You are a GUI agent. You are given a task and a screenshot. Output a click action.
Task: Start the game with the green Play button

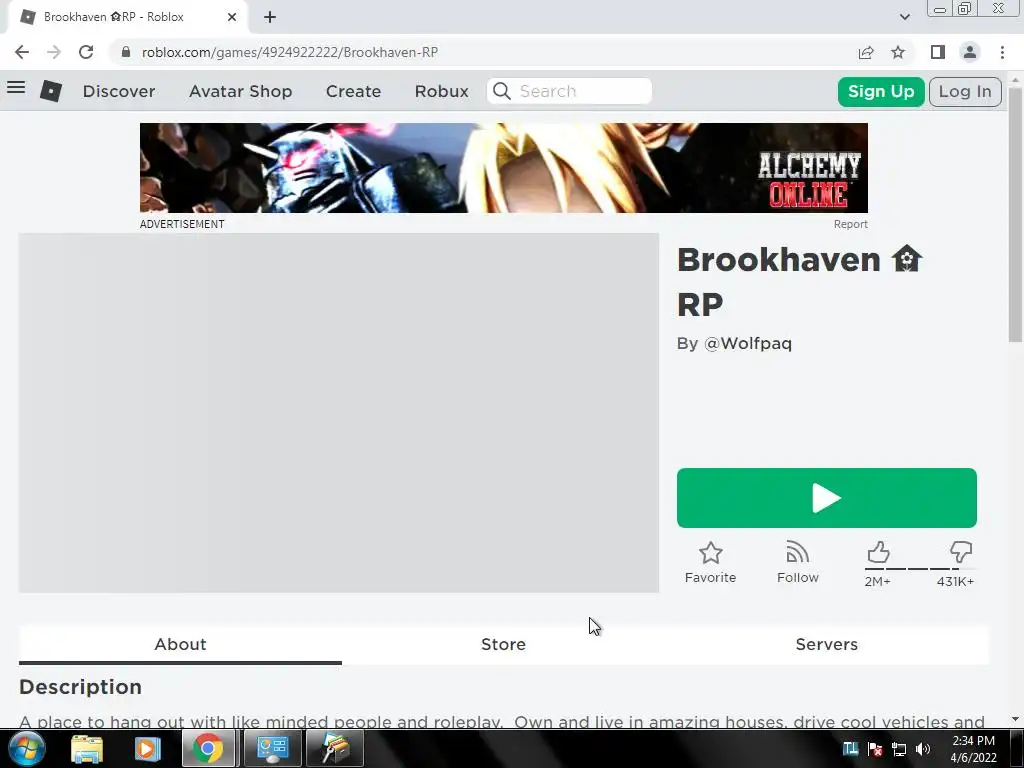click(x=827, y=498)
